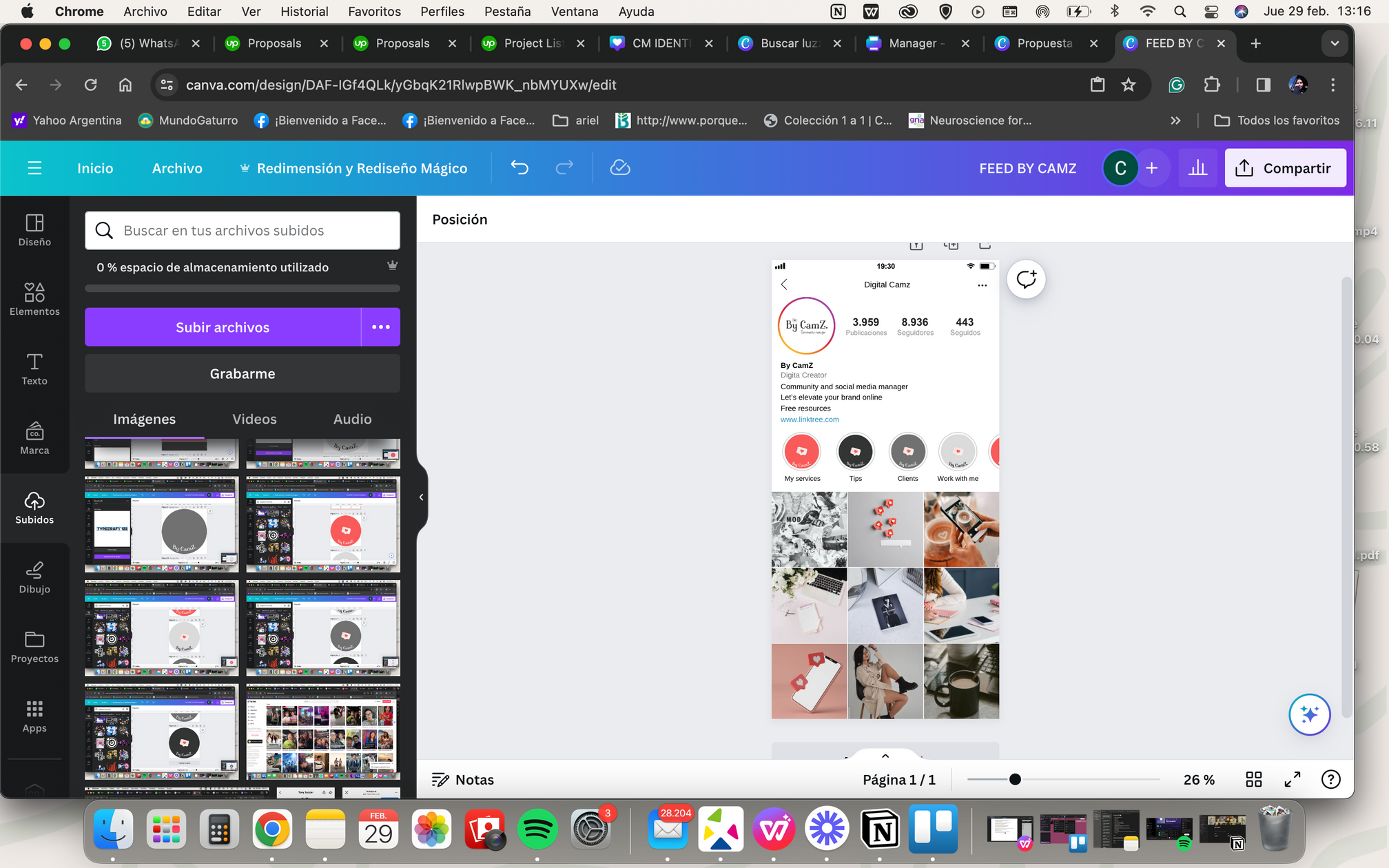Screen dimensions: 1389x868
Task: Click the Compartir button
Action: pyautogui.click(x=1285, y=168)
